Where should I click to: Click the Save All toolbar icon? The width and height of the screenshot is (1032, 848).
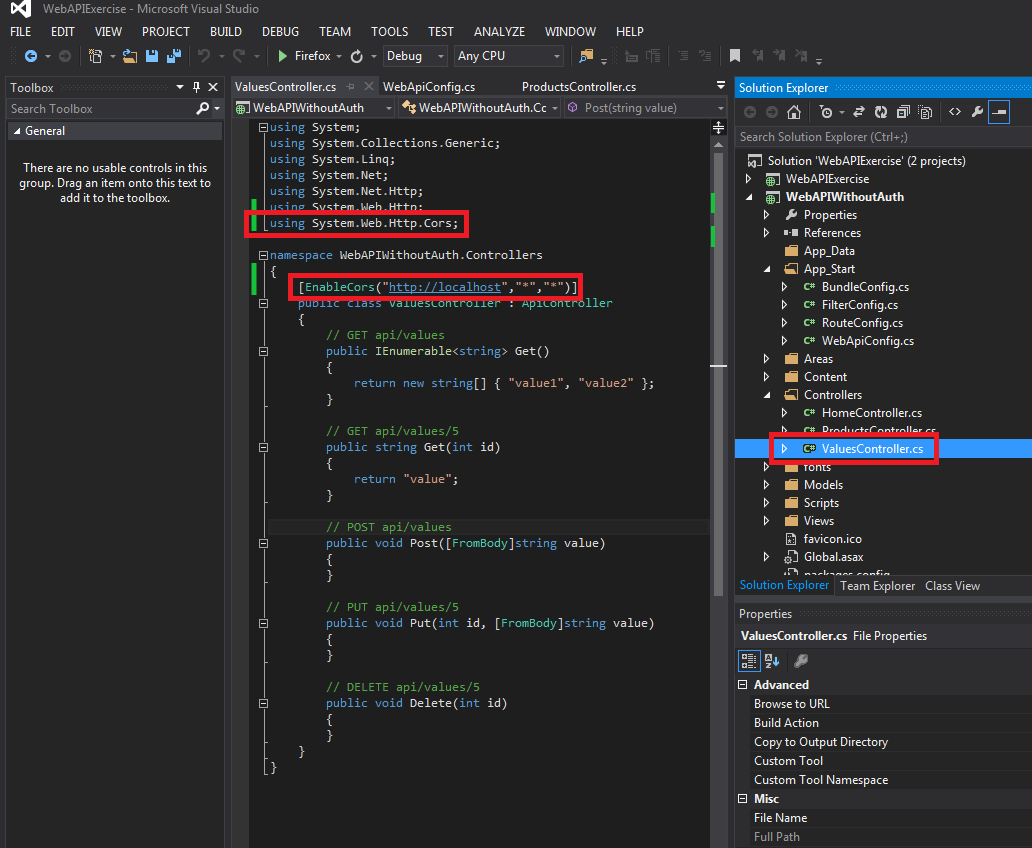point(174,57)
